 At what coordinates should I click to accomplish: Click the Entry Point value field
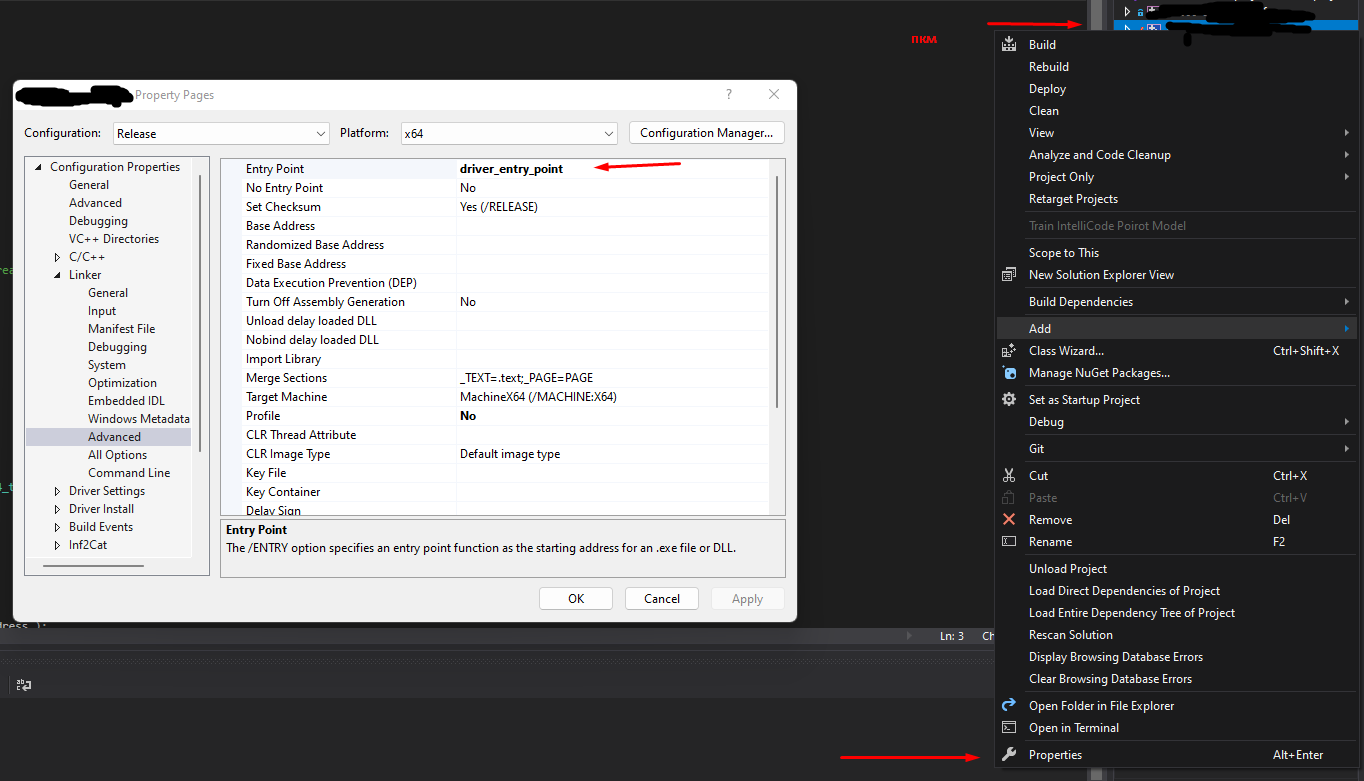pos(610,169)
